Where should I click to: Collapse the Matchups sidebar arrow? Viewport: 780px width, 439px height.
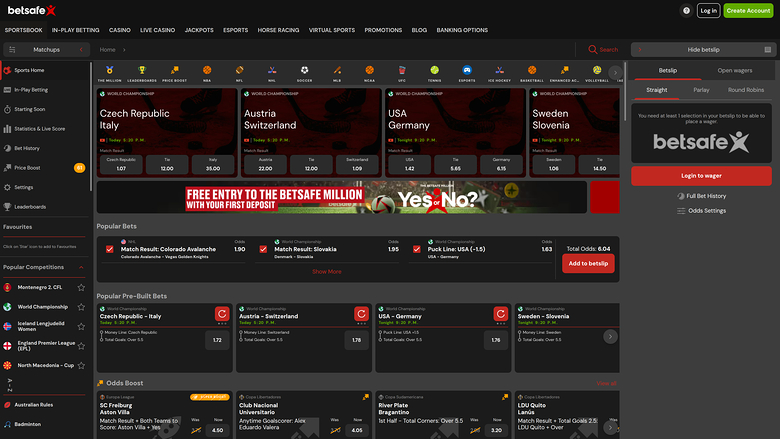pos(81,50)
